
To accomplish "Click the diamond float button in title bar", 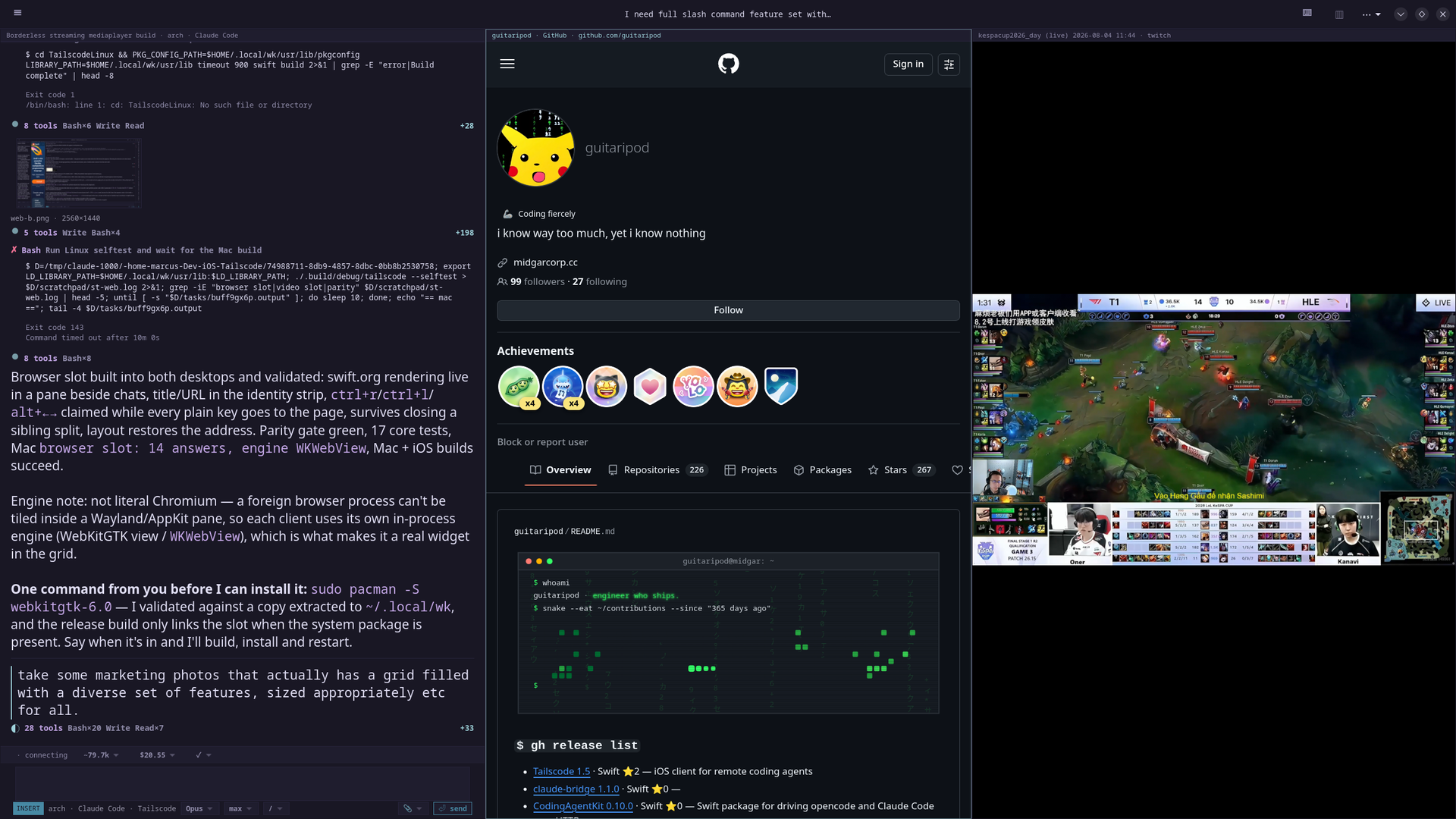I will click(1421, 14).
